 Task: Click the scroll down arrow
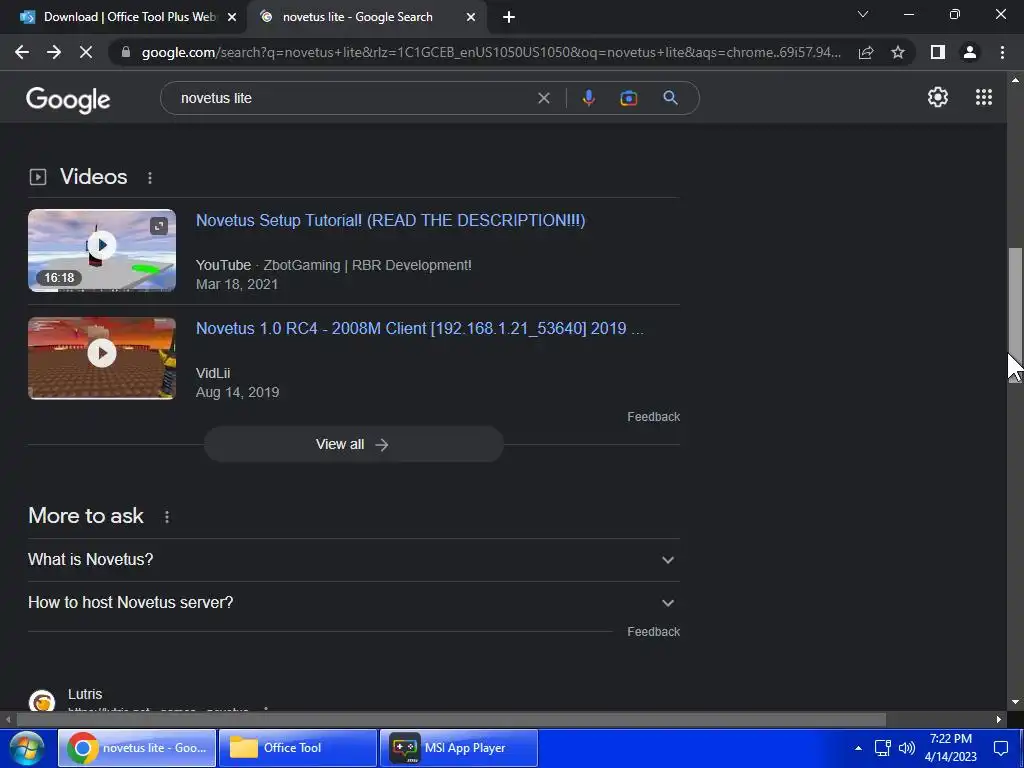[1015, 702]
